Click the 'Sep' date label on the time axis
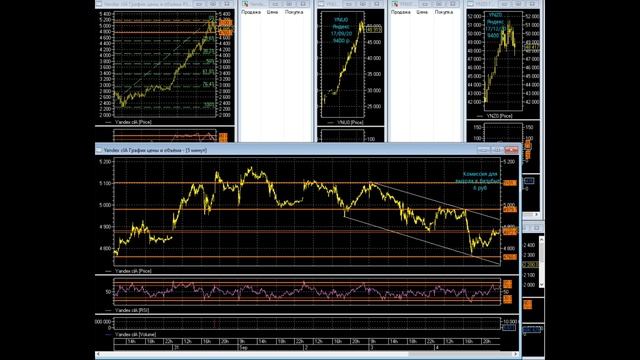Image resolution: width=640 pixels, height=360 pixels. tap(244, 348)
